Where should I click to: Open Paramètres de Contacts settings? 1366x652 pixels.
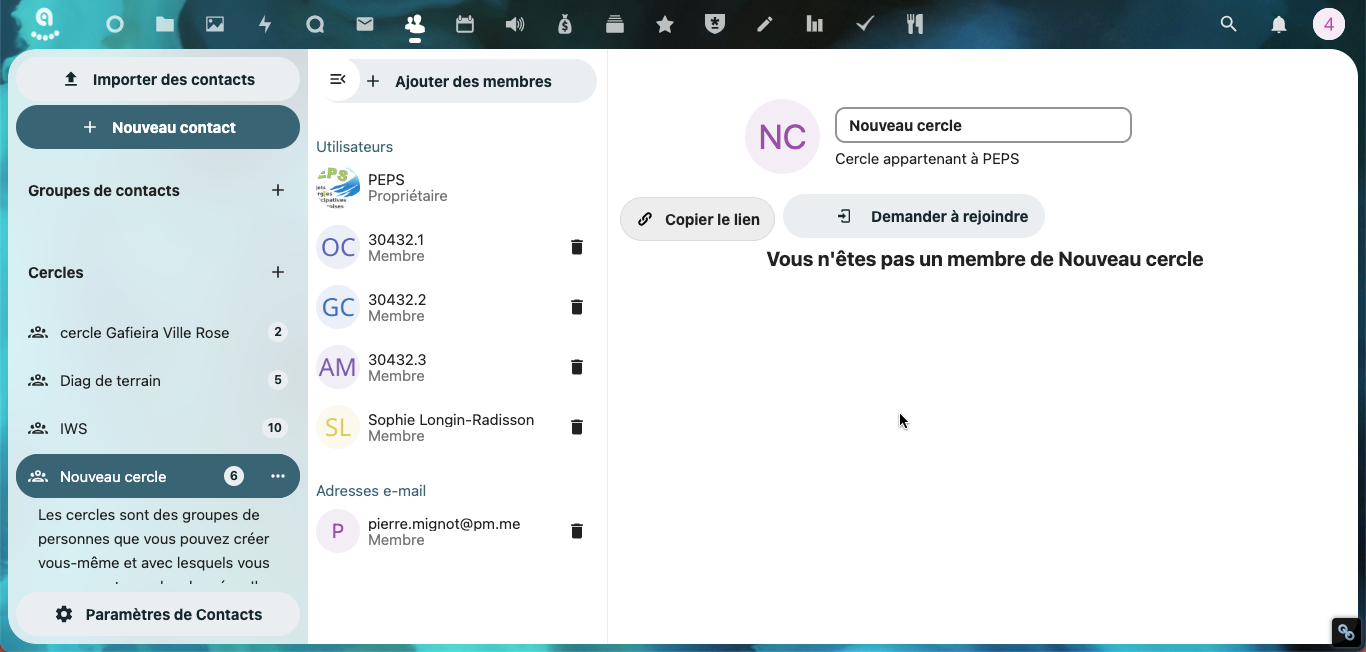point(158,614)
